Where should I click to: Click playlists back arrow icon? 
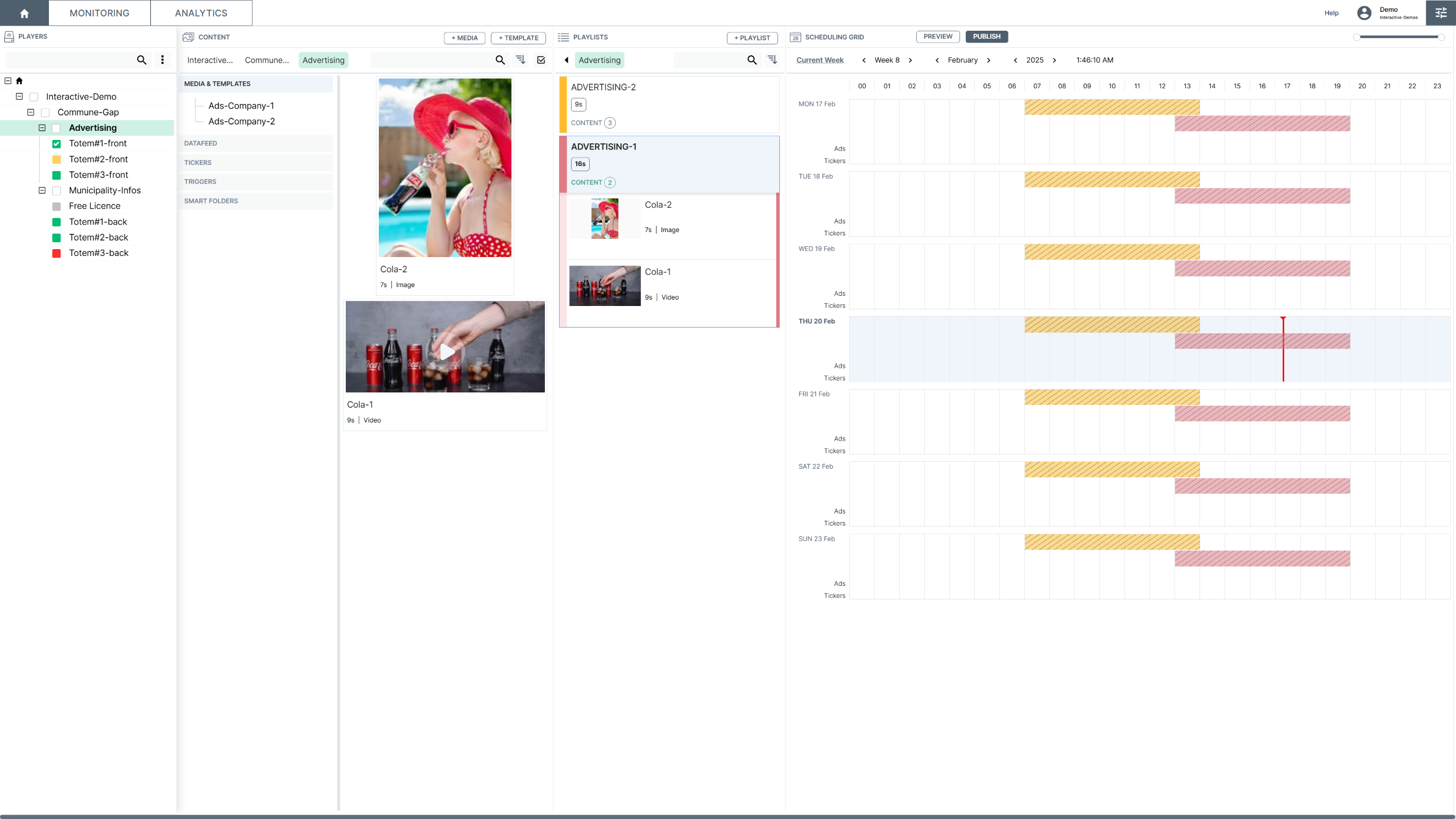(566, 60)
